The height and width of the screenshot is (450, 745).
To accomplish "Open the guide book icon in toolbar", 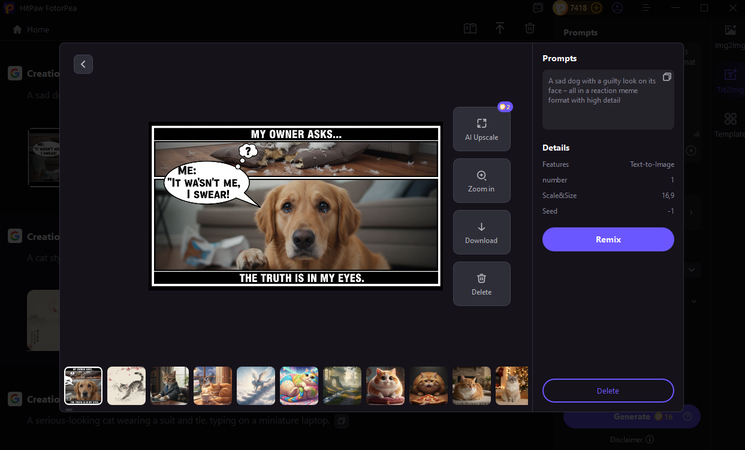I will (x=470, y=29).
